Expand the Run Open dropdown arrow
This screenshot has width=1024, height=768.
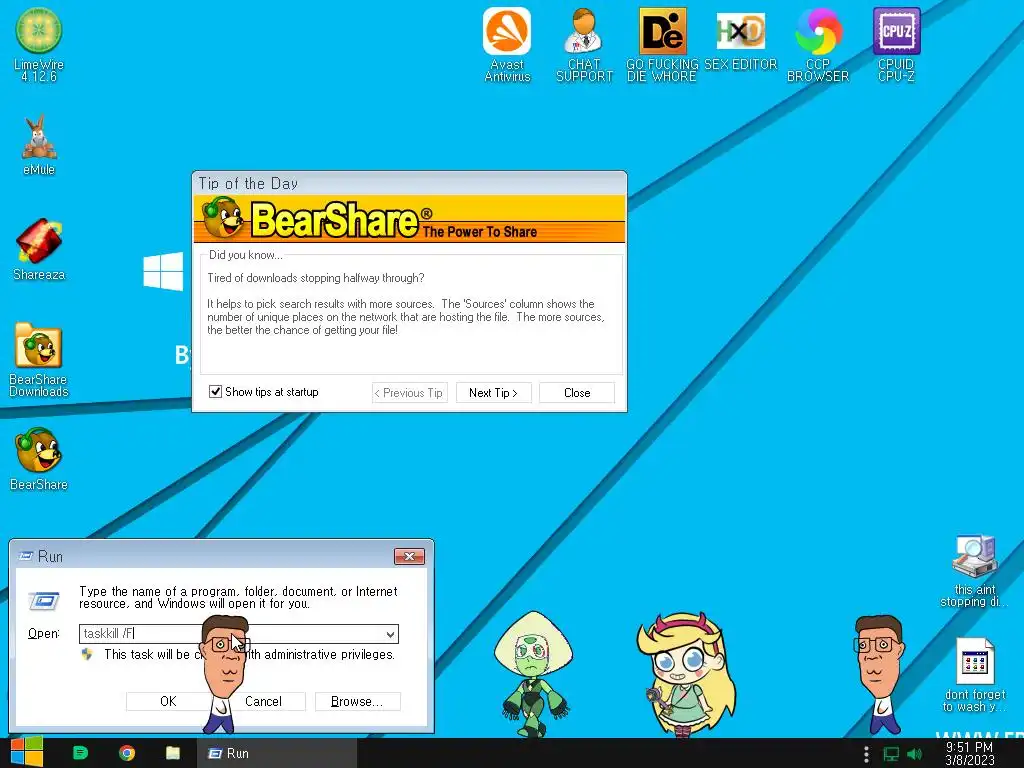(390, 634)
